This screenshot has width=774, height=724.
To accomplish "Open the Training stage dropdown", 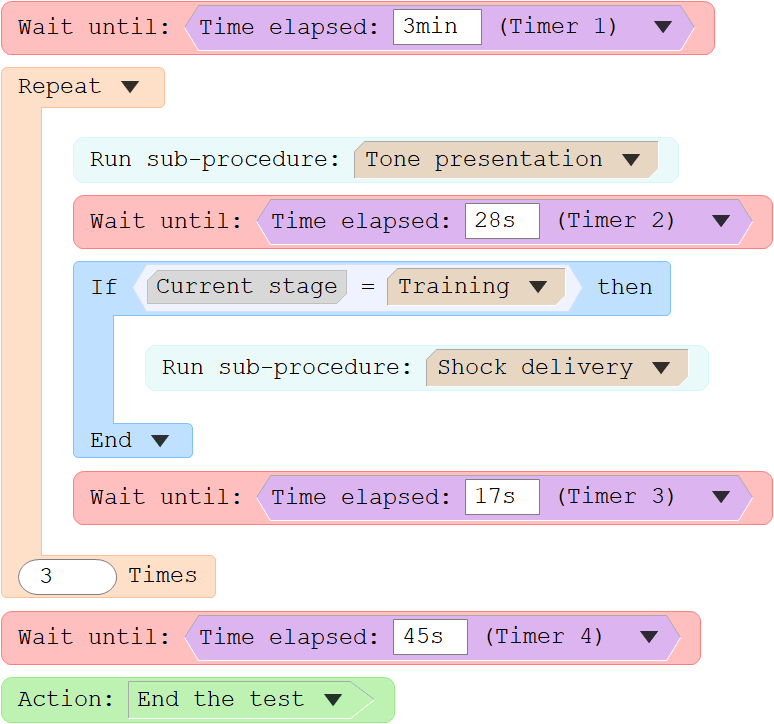I will pyautogui.click(x=538, y=287).
